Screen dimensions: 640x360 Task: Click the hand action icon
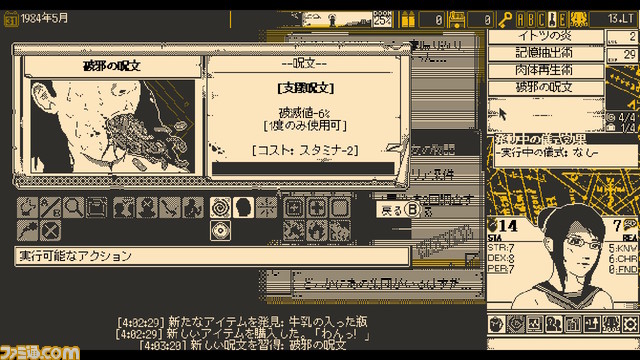coord(27,207)
